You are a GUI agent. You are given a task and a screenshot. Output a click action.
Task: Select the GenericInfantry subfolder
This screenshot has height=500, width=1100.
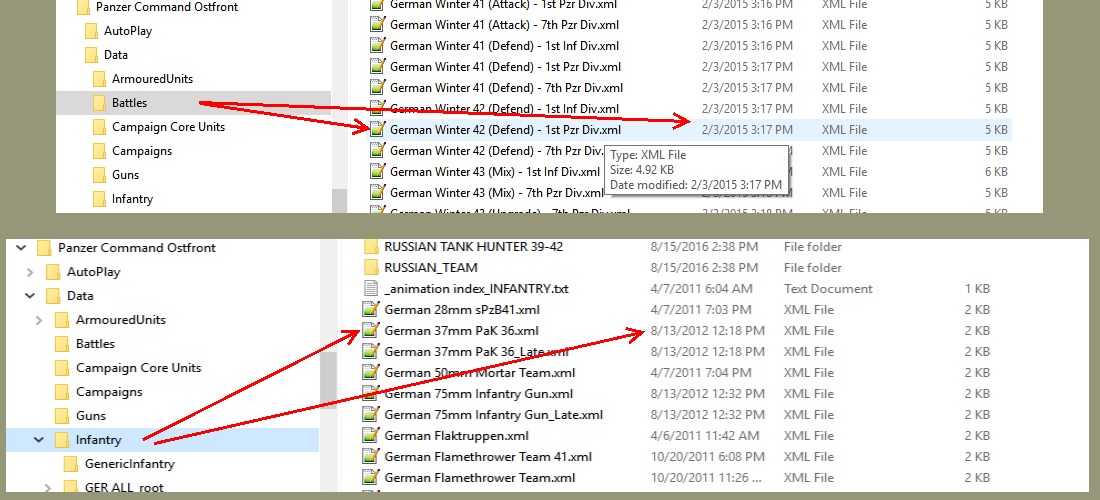point(130,464)
